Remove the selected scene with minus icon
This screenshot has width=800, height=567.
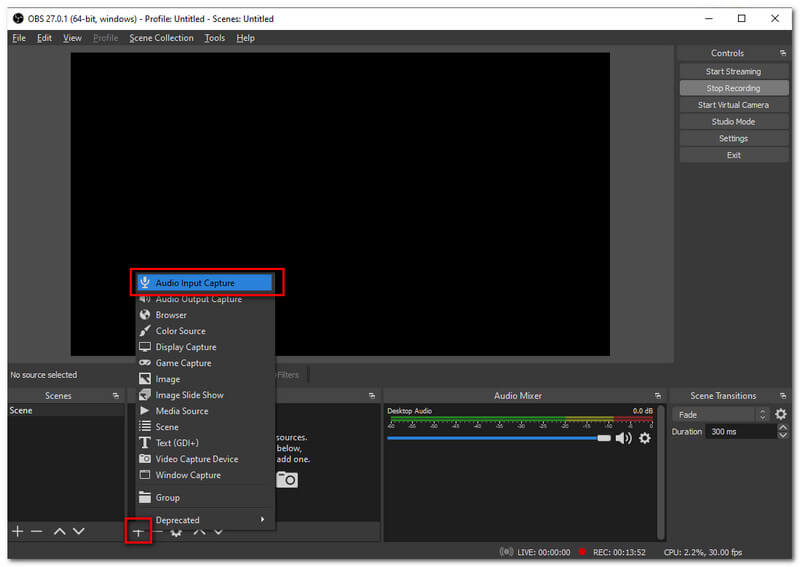tap(37, 531)
